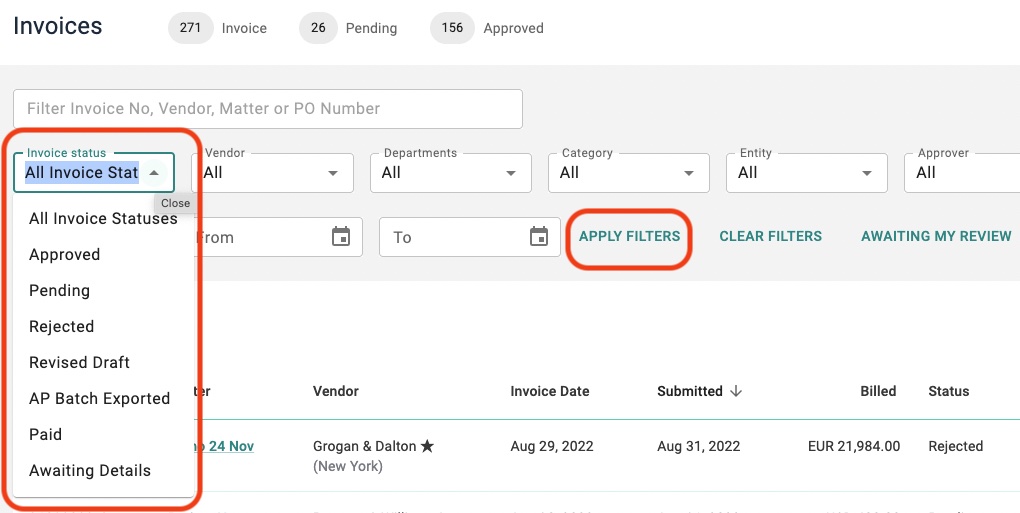
Task: Click the APPLY FILTERS button
Action: point(629,237)
